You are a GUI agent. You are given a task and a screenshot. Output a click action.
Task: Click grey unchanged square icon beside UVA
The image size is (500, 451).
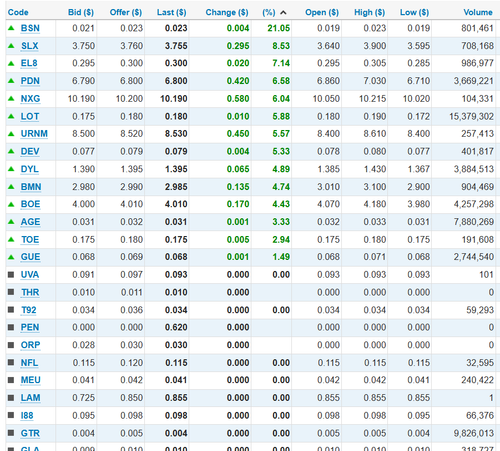(11, 274)
